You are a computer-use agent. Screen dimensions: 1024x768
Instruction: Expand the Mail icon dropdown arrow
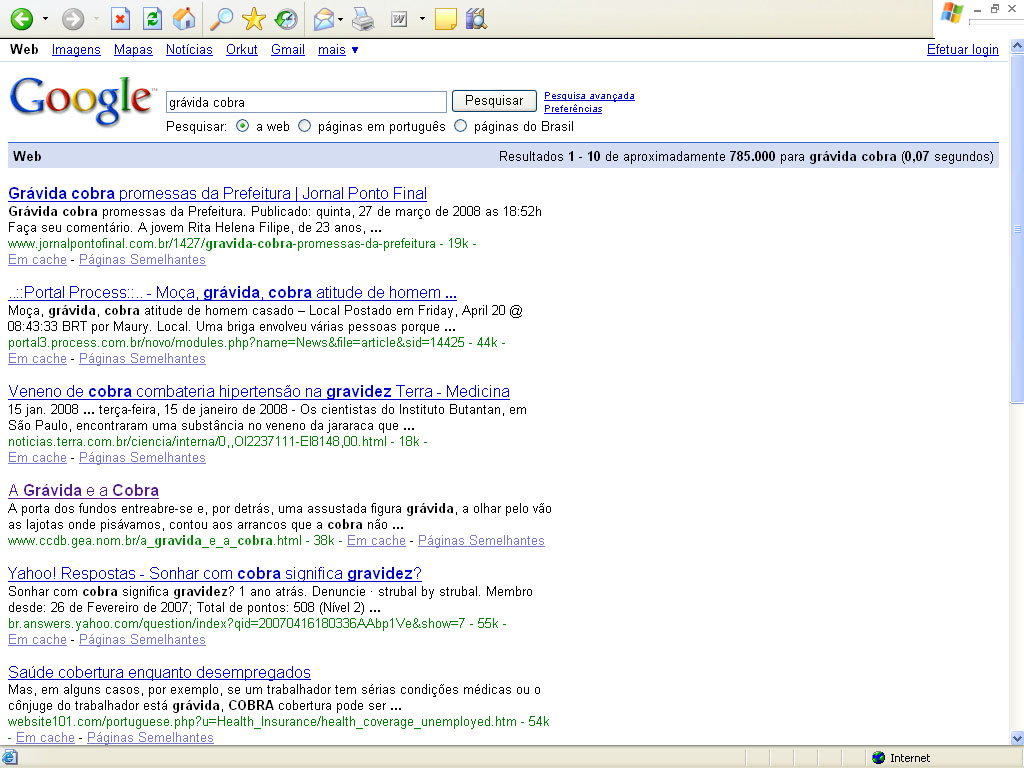[x=341, y=19]
